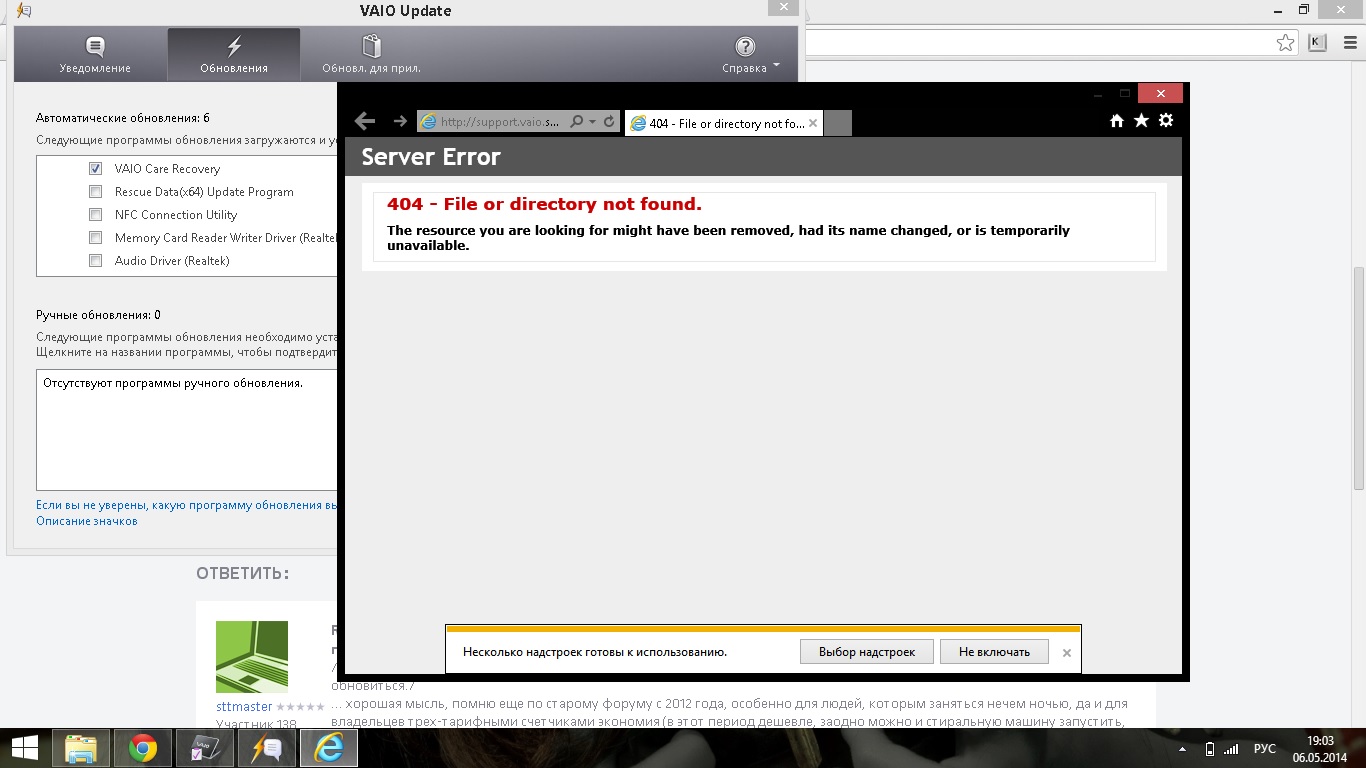Open IE favorites star
Screen dimensions: 1366x768
point(1141,121)
